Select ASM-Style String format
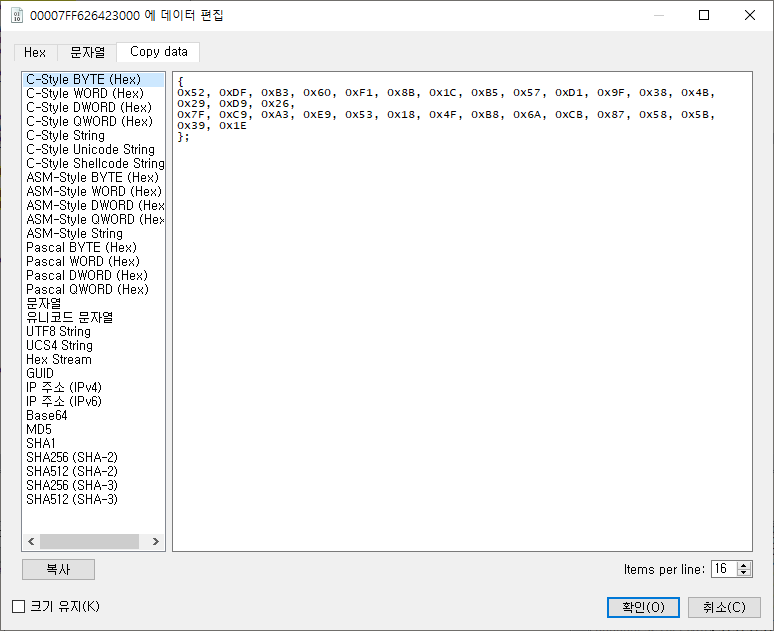This screenshot has height=631, width=774. (x=94, y=233)
